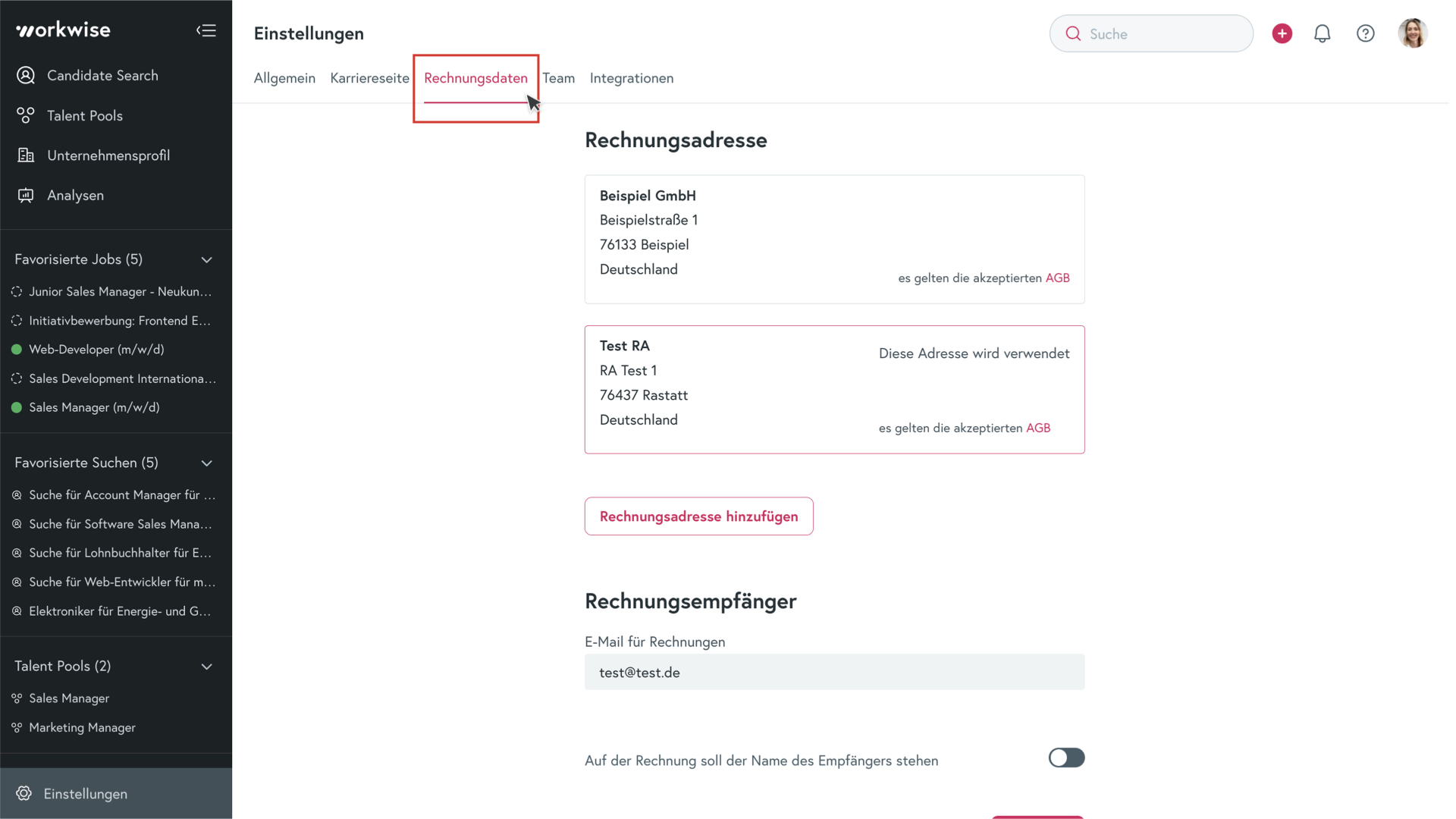Open help via the question mark icon
The image size is (1456, 819).
pos(1365,33)
